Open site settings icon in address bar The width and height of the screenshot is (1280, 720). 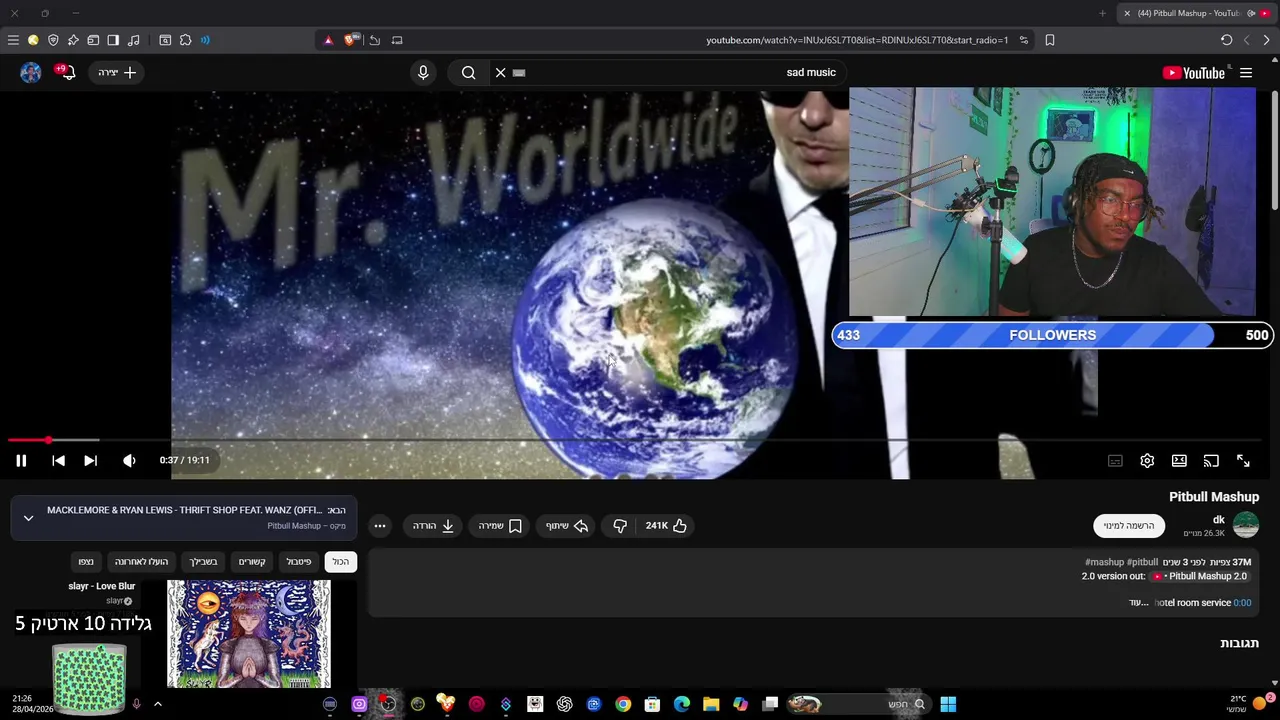coord(1024,40)
